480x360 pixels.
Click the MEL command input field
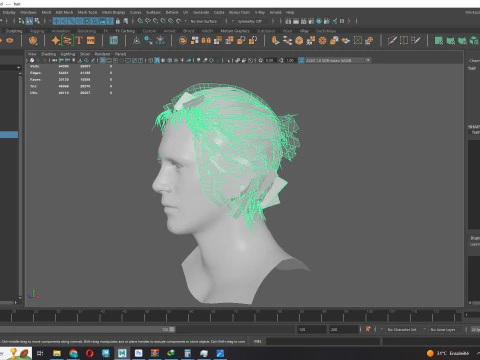323,341
